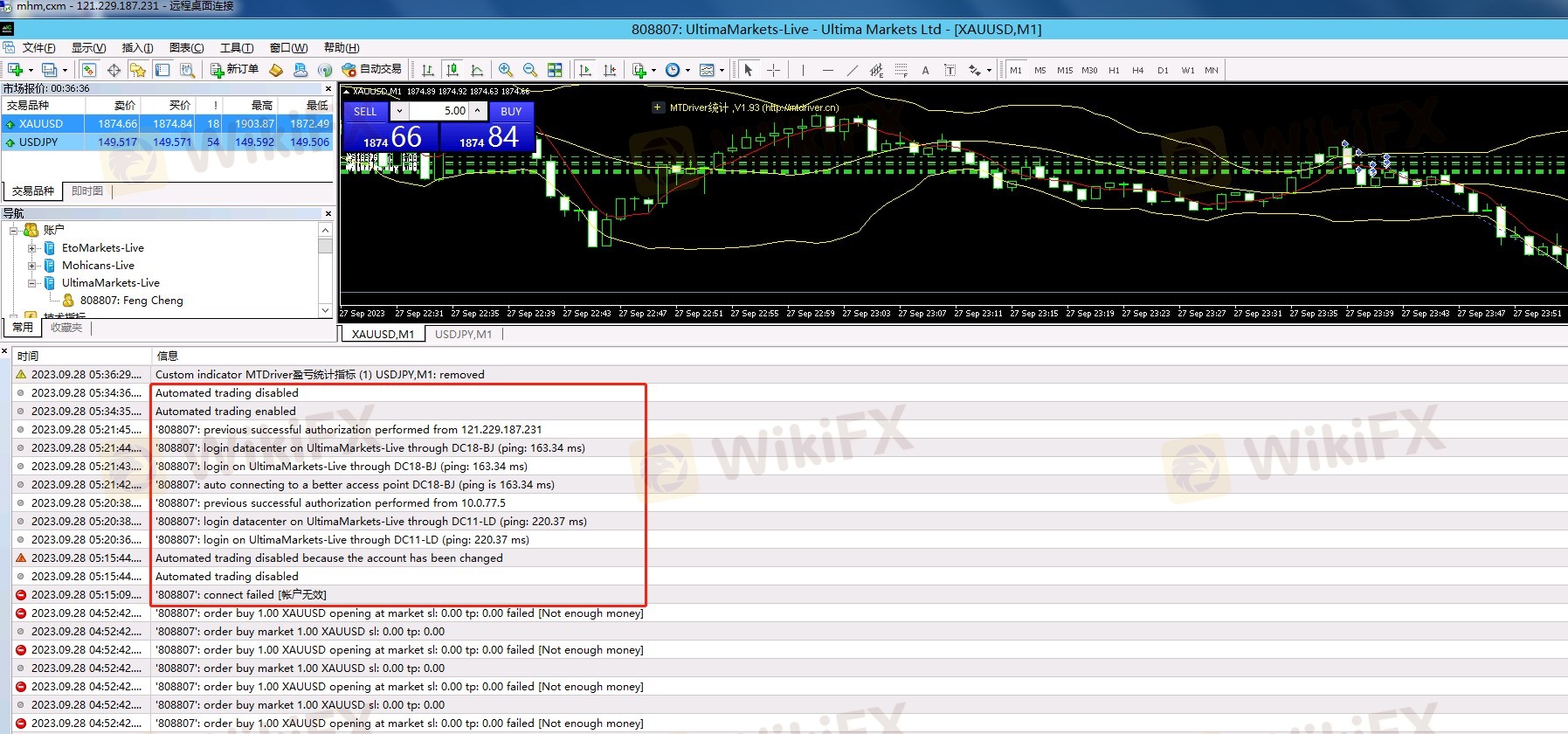Screen dimensions: 1568x734
Task: Select the text A tool
Action: point(925,70)
